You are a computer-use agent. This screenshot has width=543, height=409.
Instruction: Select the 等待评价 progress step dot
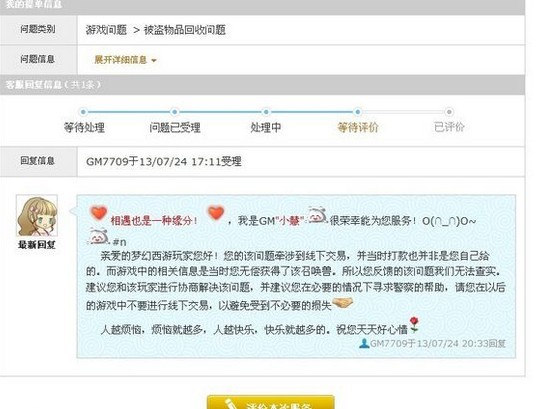[357, 112]
